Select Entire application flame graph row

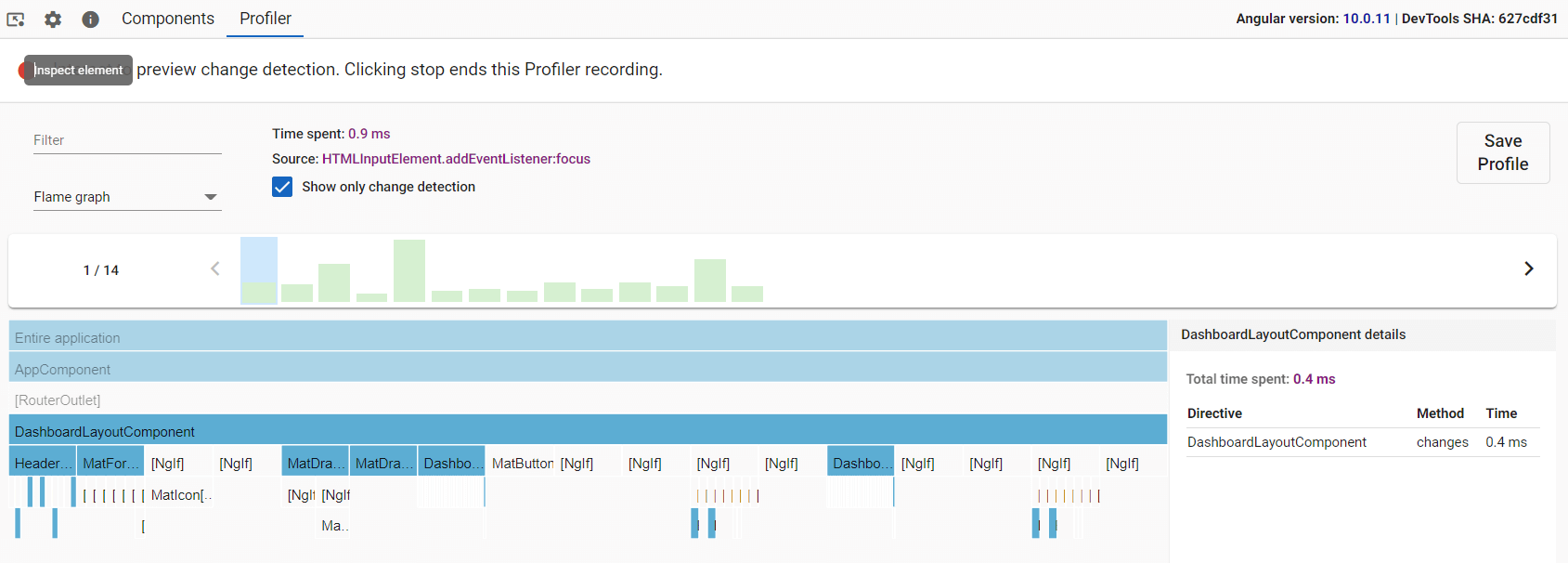click(x=588, y=338)
